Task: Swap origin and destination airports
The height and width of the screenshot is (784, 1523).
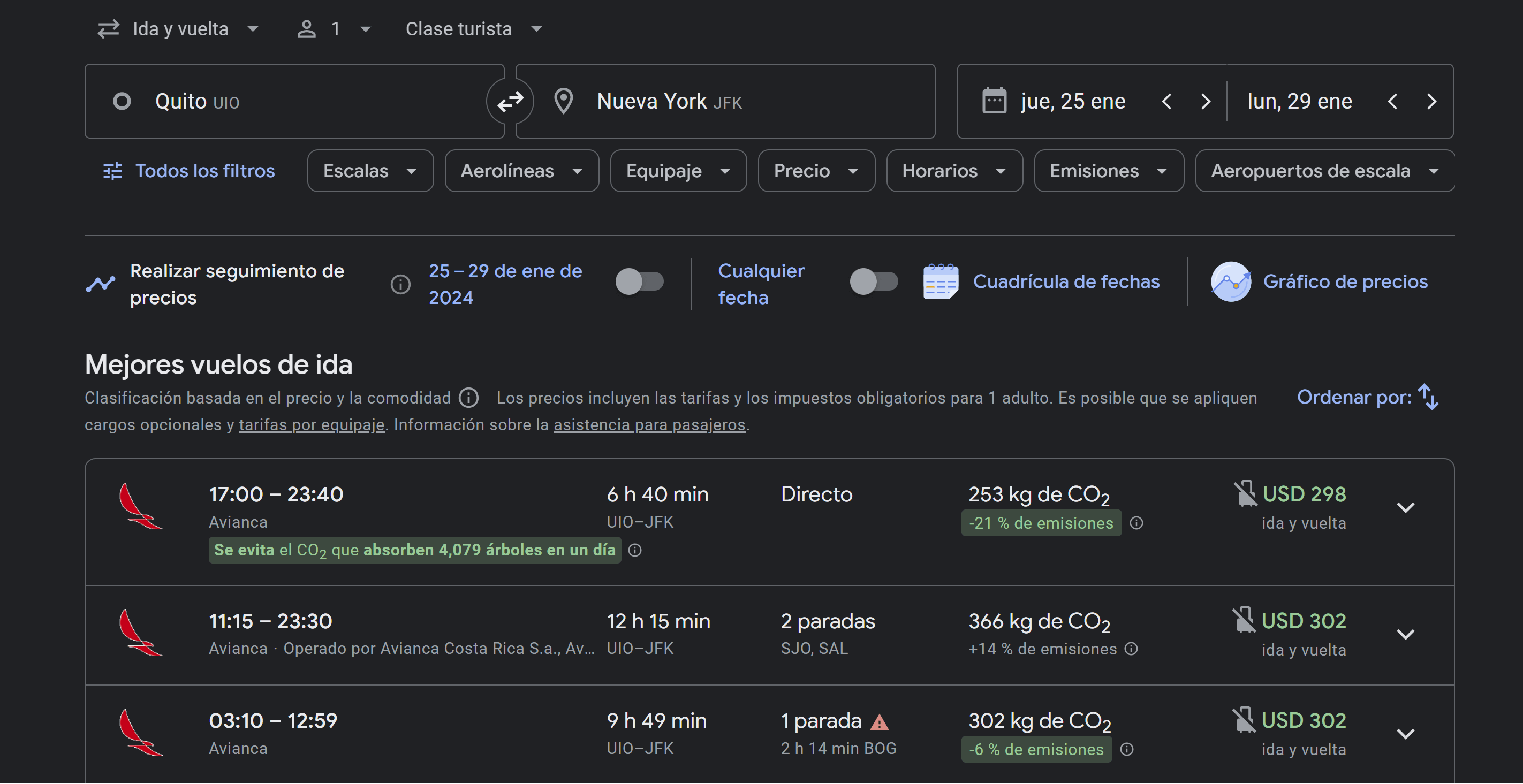Action: (510, 102)
